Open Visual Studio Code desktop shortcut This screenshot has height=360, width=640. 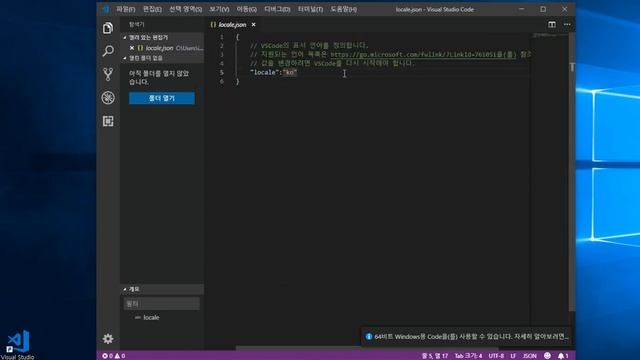[17, 345]
